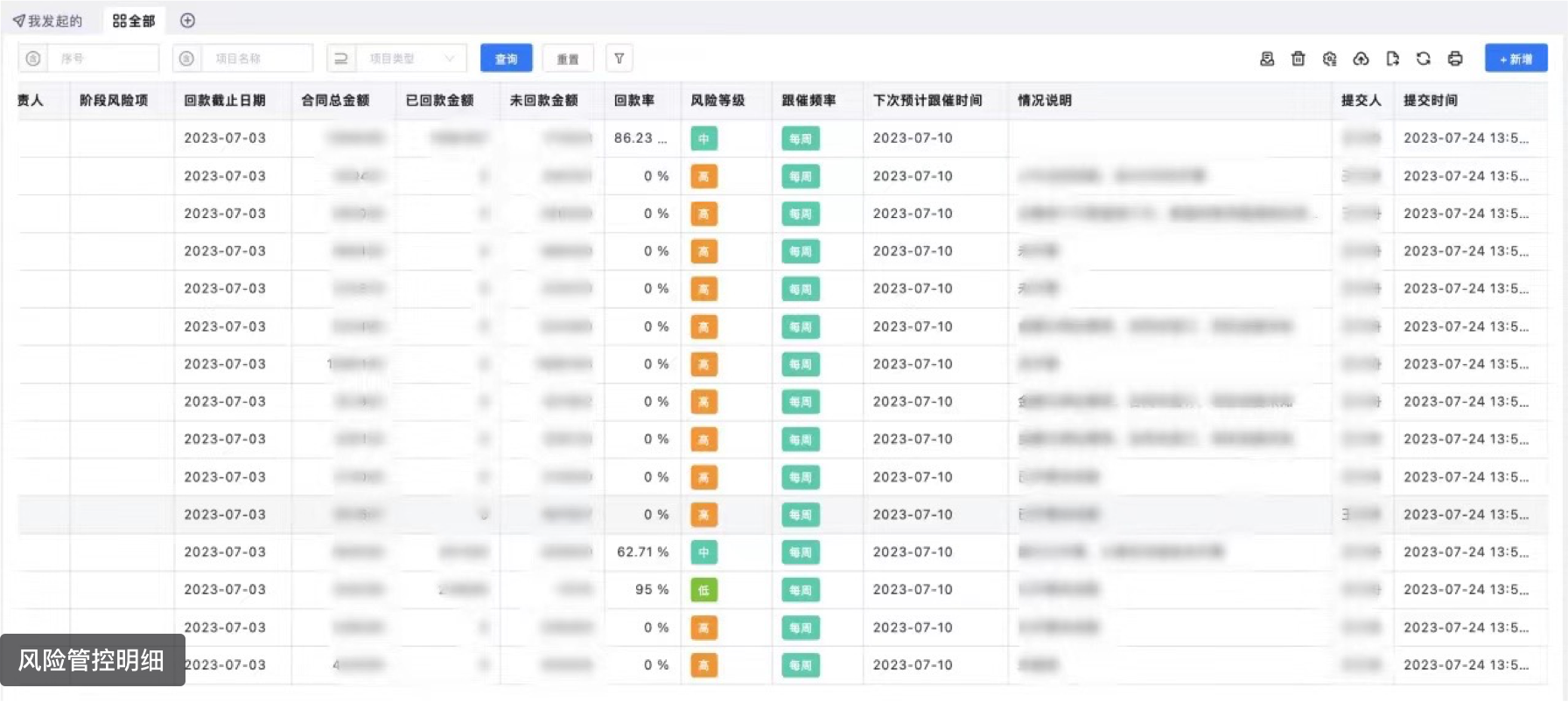Click the green 低 risk level tag
Viewport: 1568px width, 702px height.
(703, 590)
